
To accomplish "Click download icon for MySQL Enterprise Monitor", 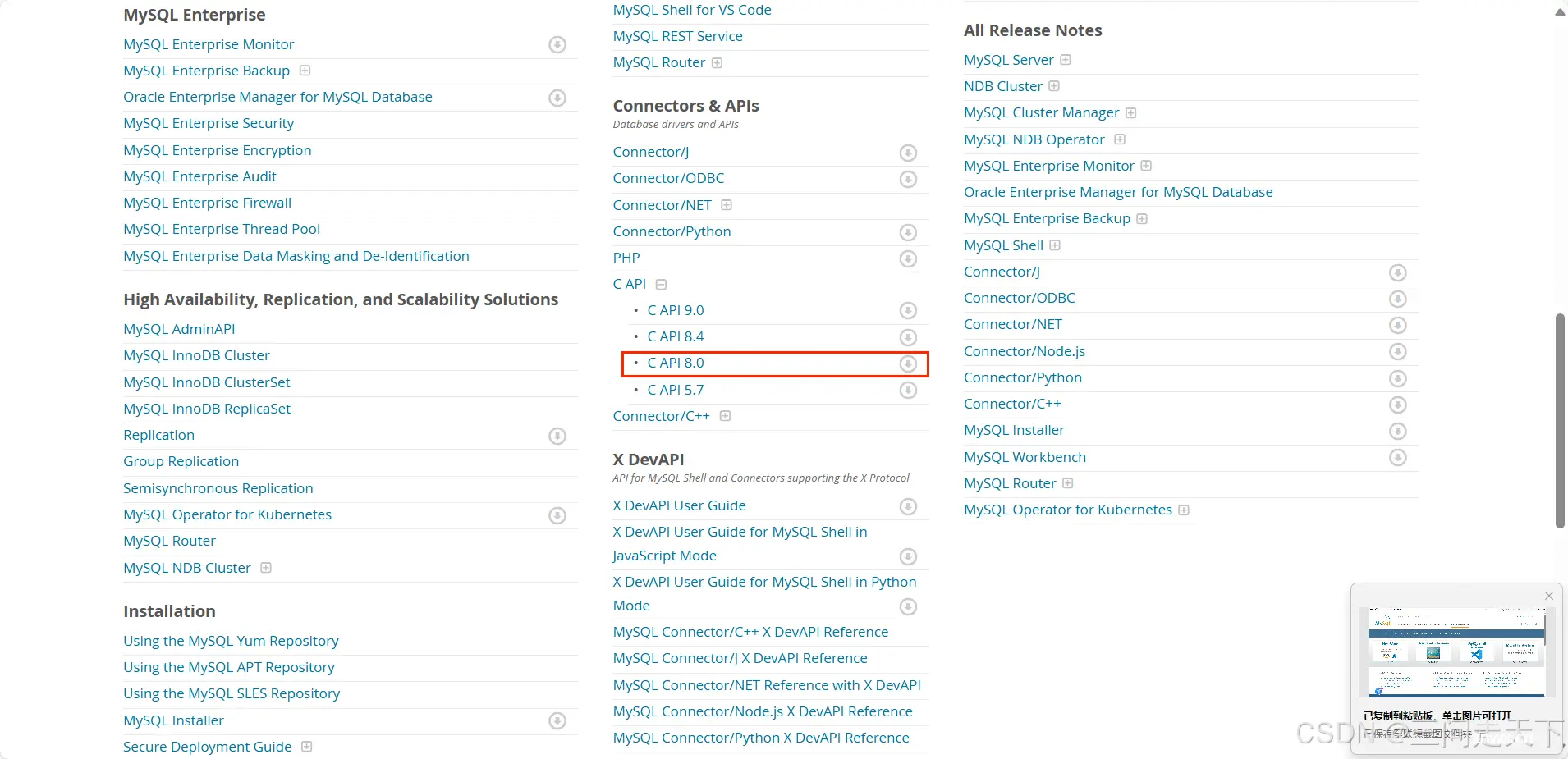I will pos(557,44).
